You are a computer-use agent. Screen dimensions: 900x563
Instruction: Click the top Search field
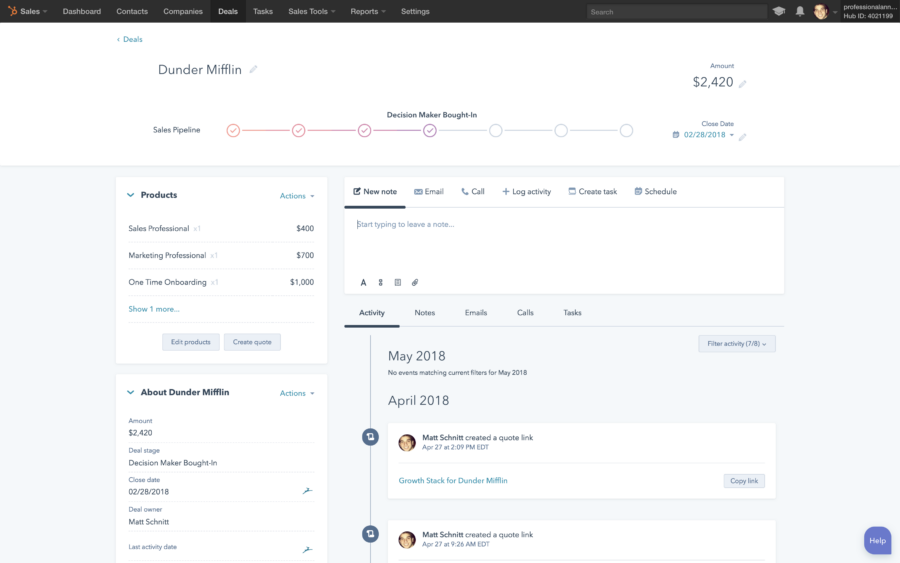(677, 11)
